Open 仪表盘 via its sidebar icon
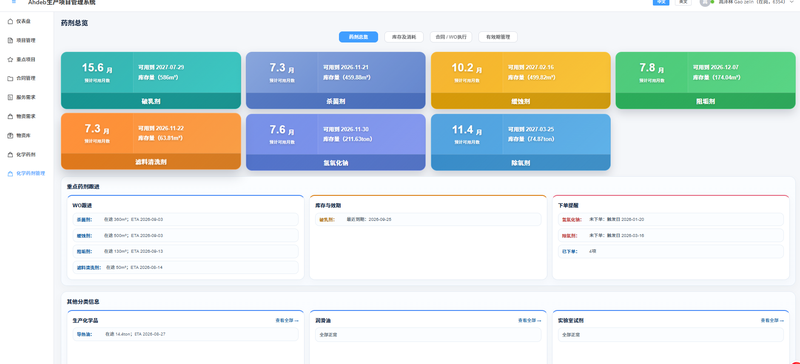 pos(11,21)
